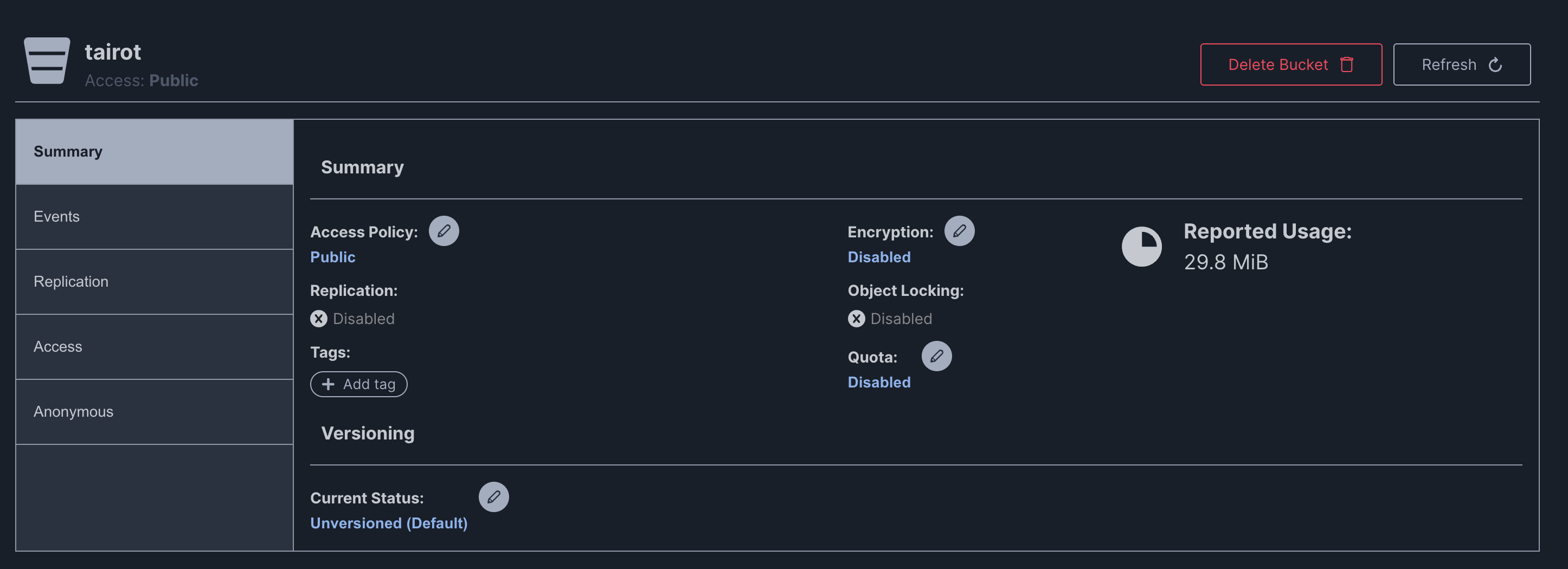
Task: Open the Events tab
Action: 154,217
